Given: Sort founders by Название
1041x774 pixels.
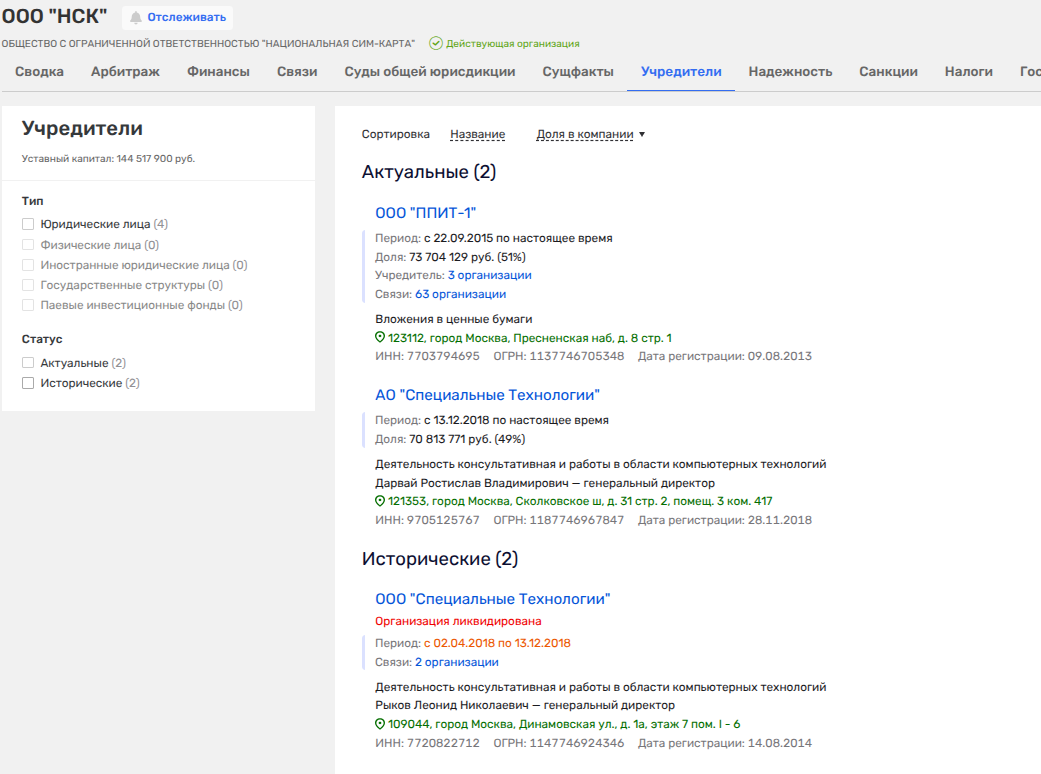Looking at the screenshot, I should coord(477,134).
